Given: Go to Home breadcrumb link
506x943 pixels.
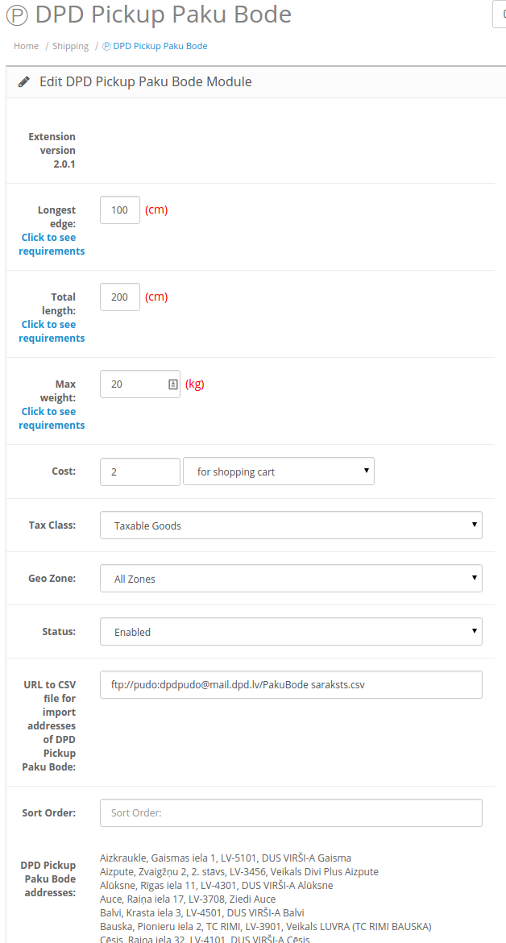Looking at the screenshot, I should 26,46.
